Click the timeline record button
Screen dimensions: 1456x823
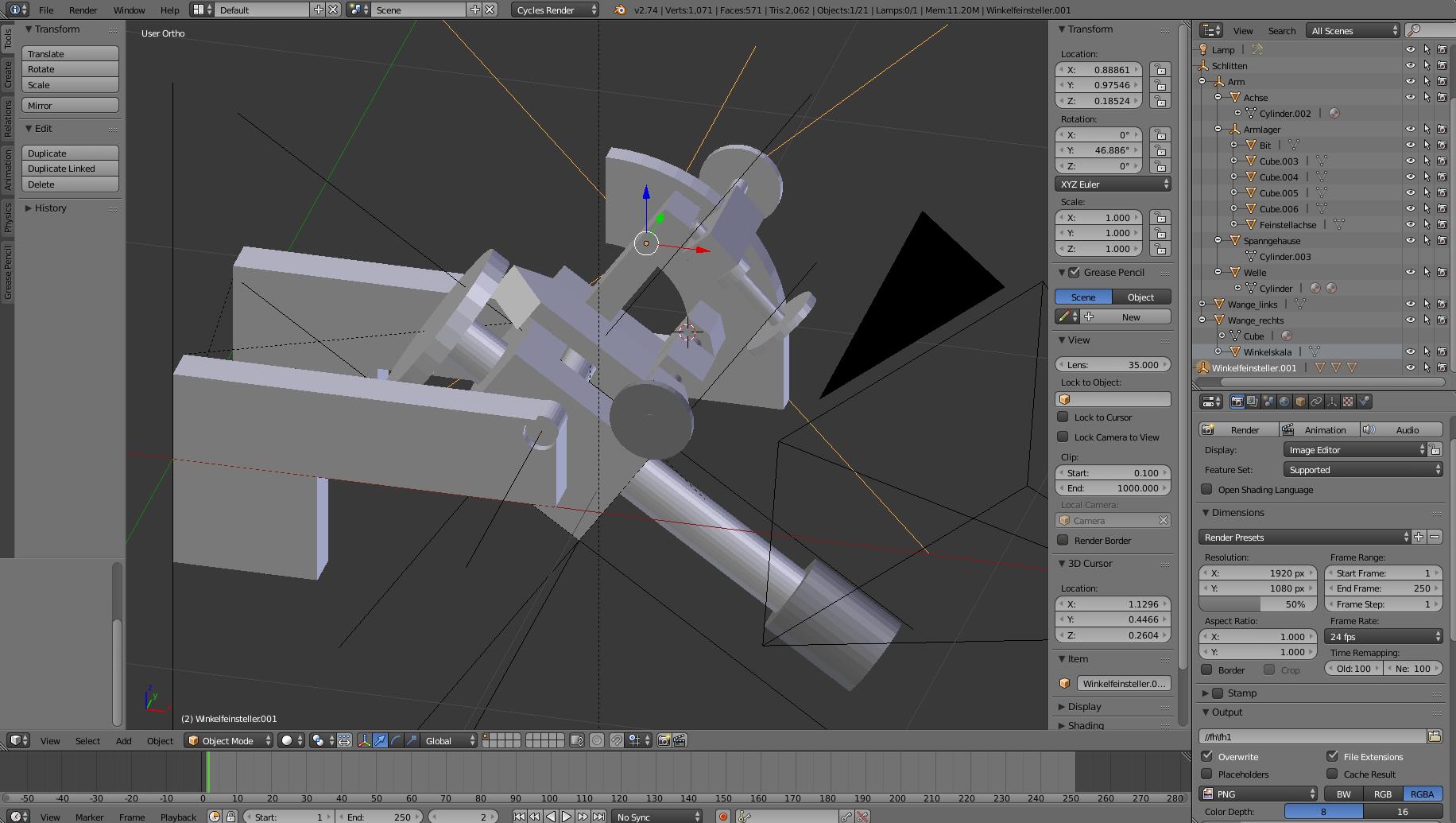[x=722, y=817]
